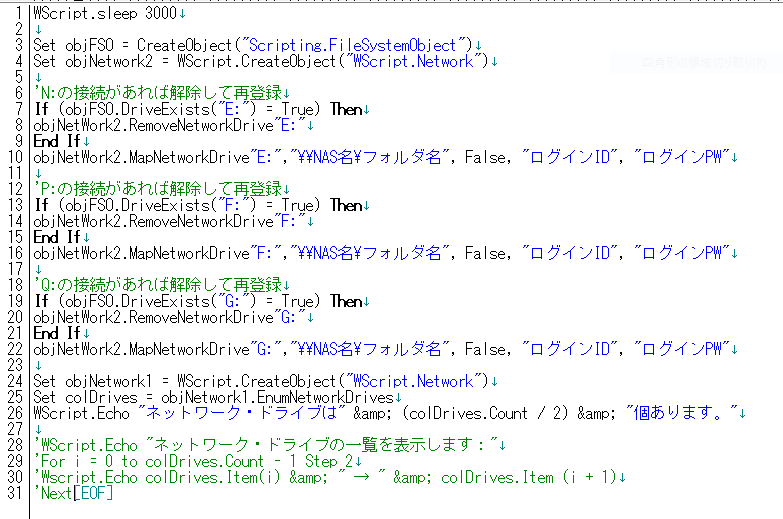
Task: Click "ログインID" string on line 10
Action: coord(570,157)
